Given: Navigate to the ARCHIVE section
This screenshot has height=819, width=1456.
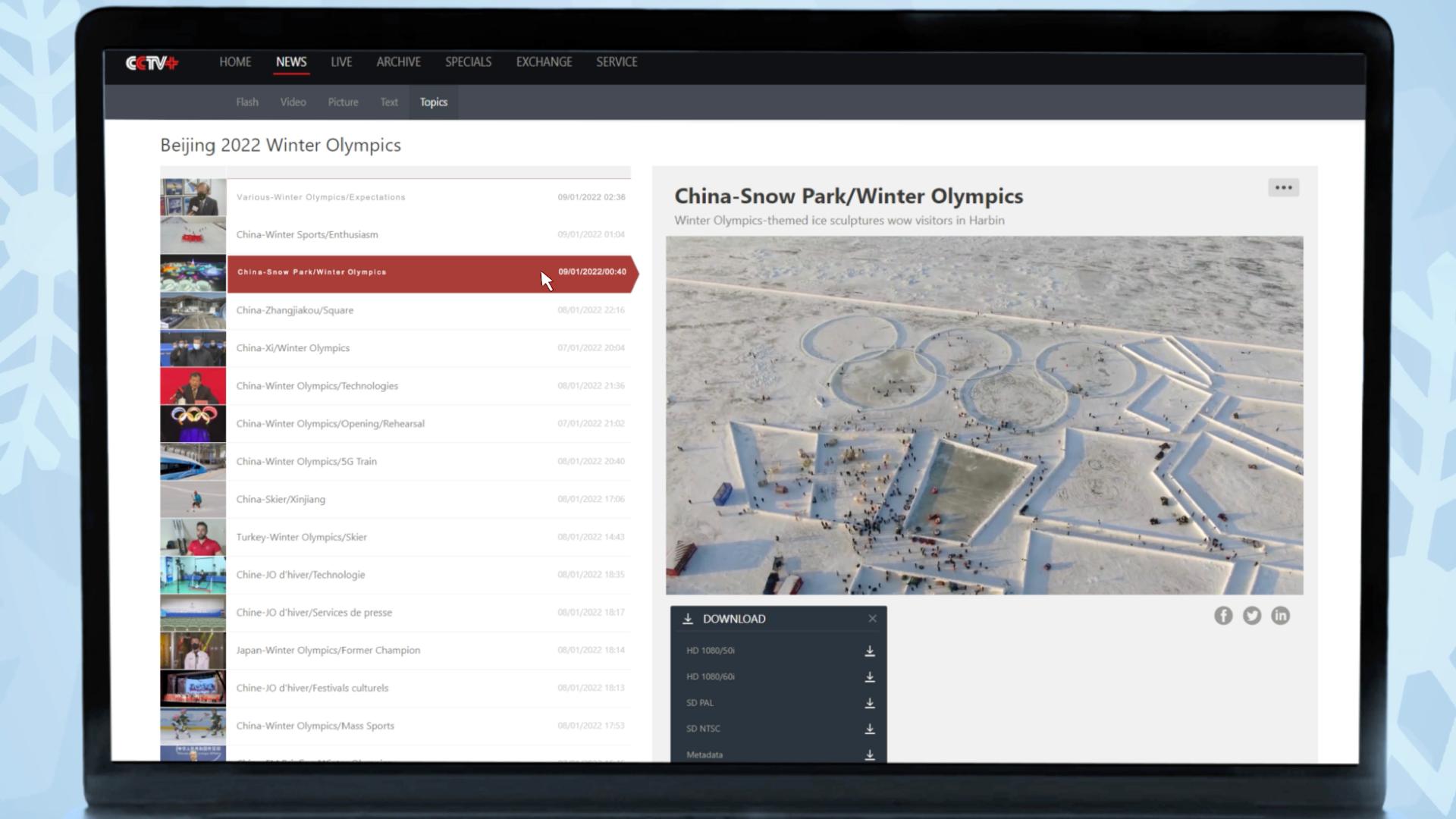Looking at the screenshot, I should pyautogui.click(x=398, y=62).
